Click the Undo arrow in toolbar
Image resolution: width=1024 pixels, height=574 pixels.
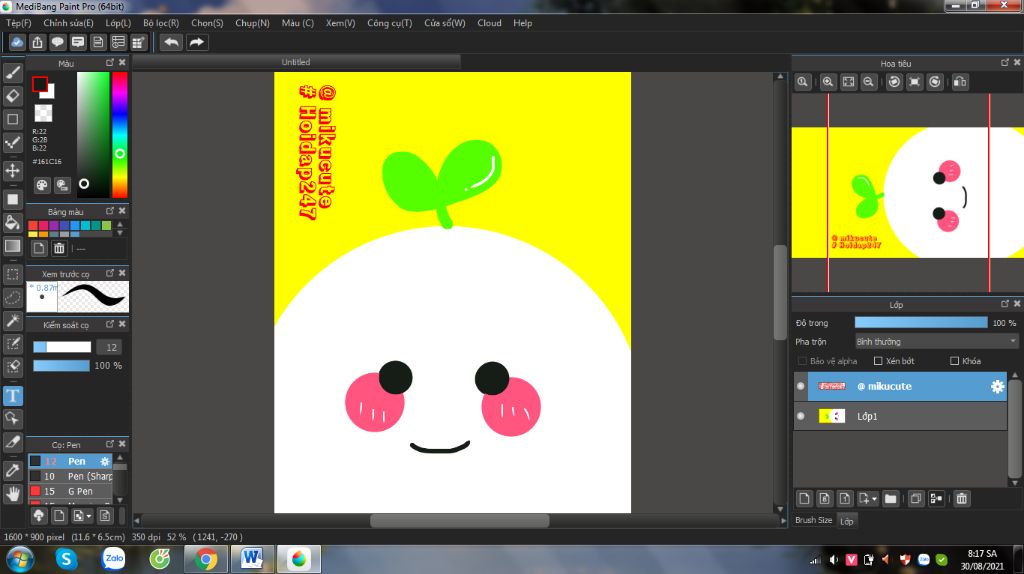pos(172,42)
